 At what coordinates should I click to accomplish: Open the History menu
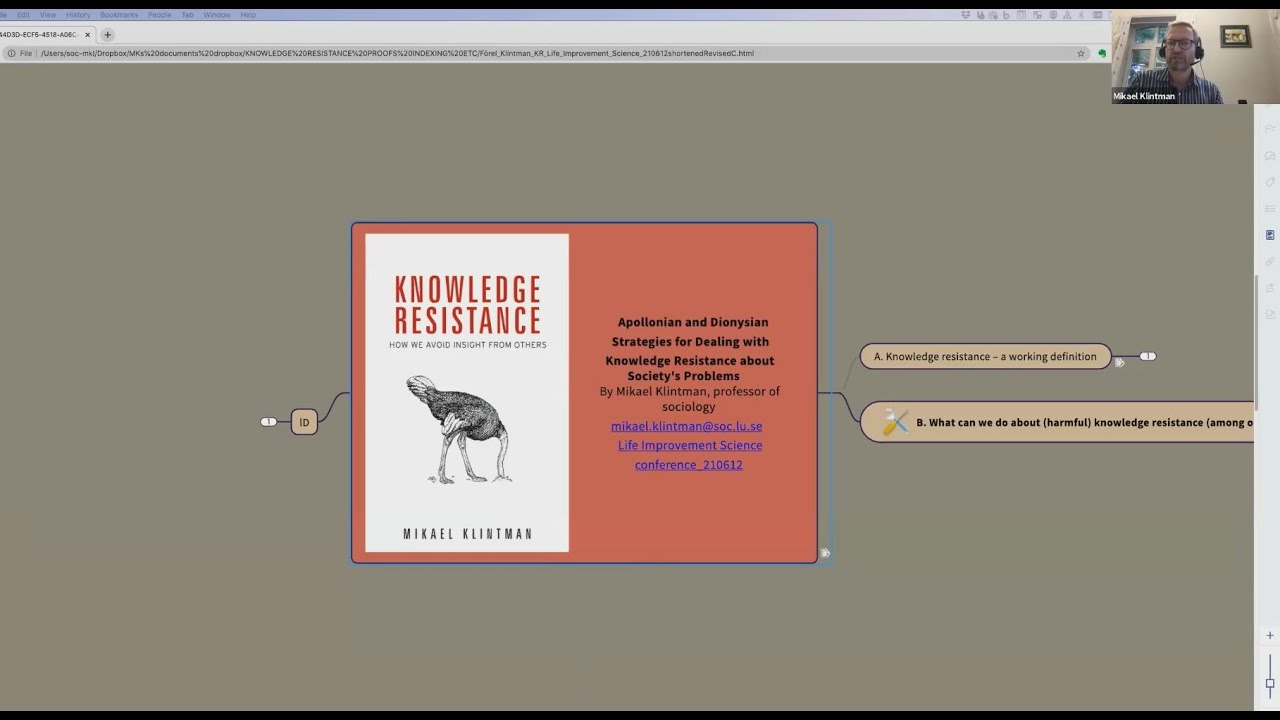click(78, 15)
